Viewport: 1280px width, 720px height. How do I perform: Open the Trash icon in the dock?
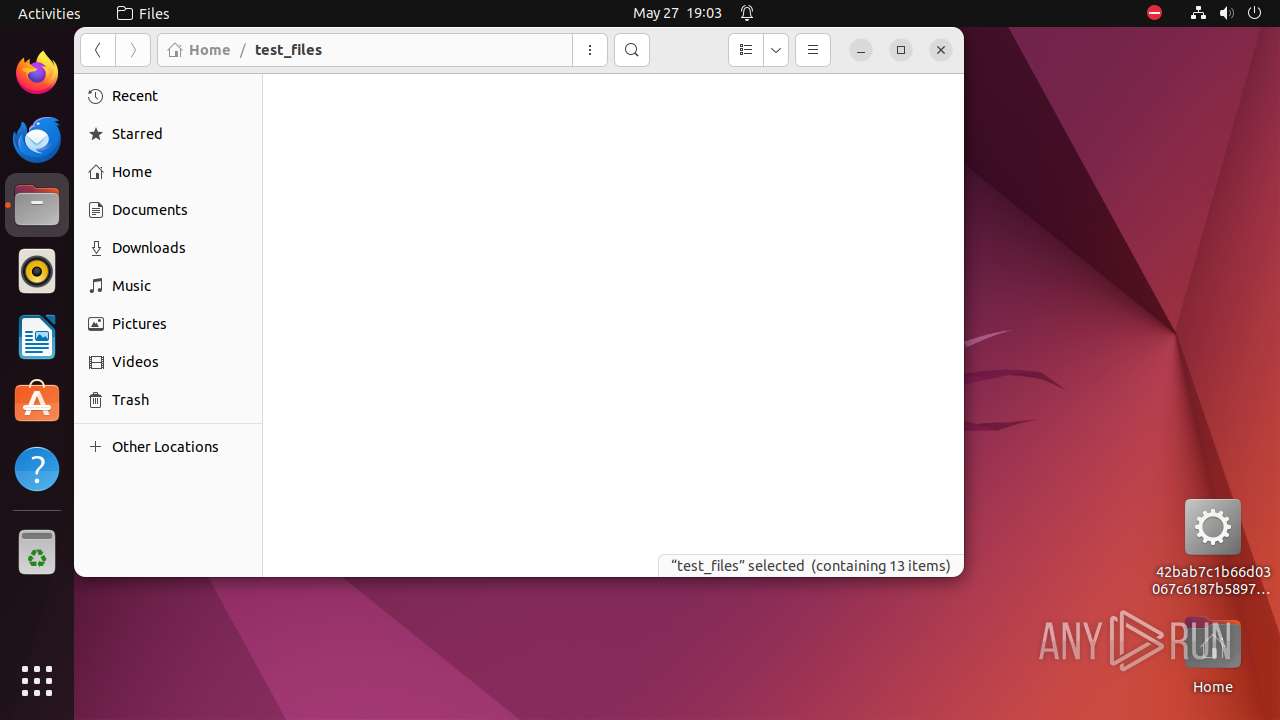(x=37, y=552)
